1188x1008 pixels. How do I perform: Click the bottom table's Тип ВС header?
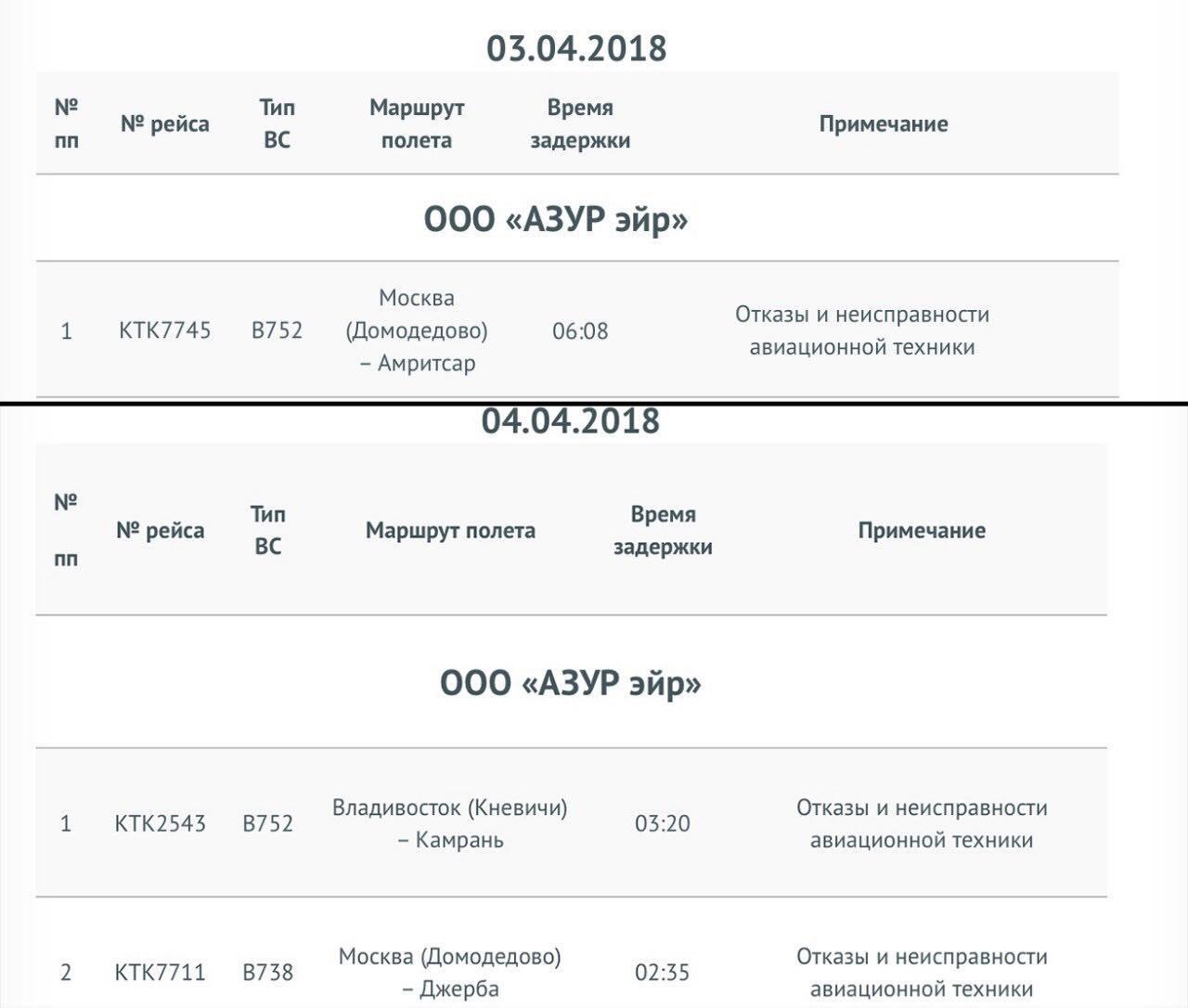coord(268,530)
